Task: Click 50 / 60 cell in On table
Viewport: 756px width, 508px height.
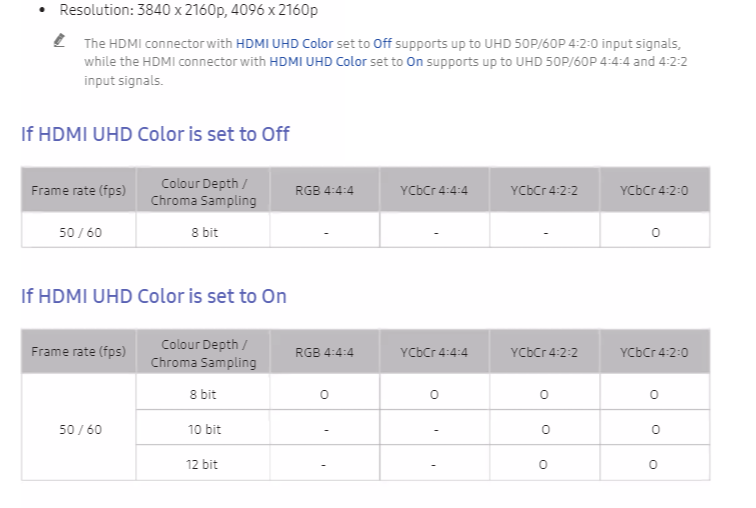Action: coord(79,429)
